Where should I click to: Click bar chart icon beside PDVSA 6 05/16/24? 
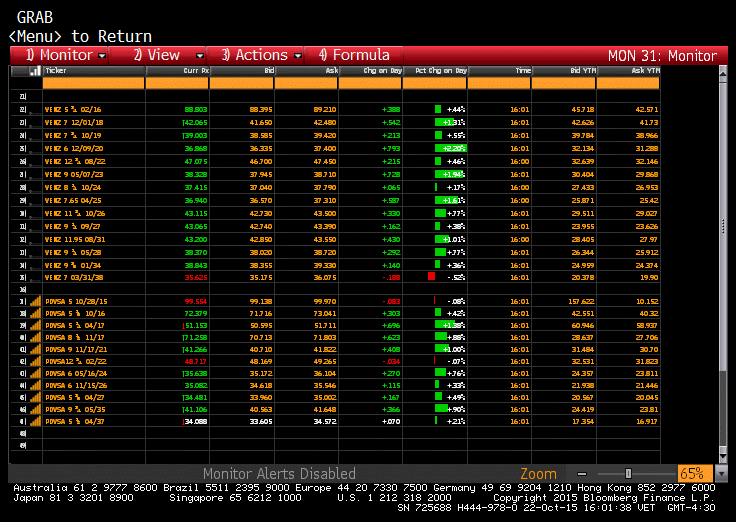pyautogui.click(x=35, y=373)
